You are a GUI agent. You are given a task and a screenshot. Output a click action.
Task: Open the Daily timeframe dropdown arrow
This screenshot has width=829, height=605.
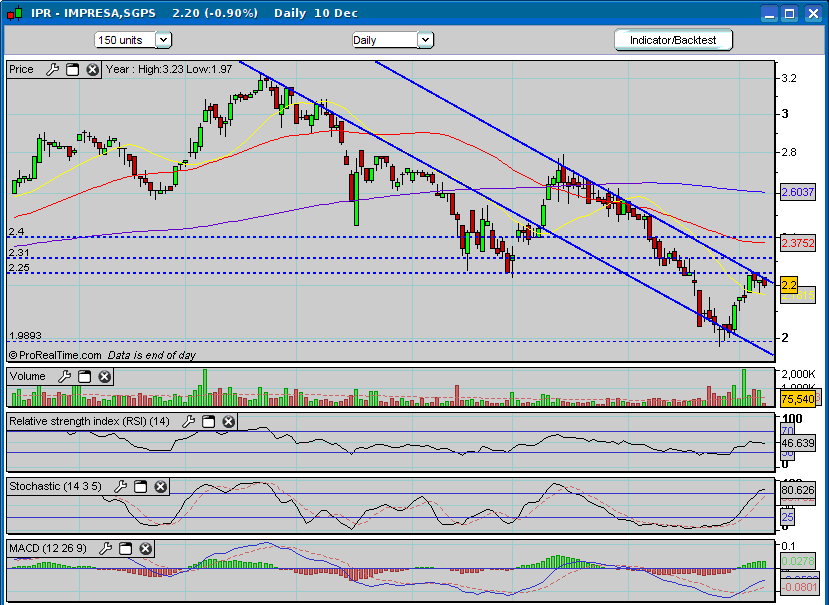point(424,40)
